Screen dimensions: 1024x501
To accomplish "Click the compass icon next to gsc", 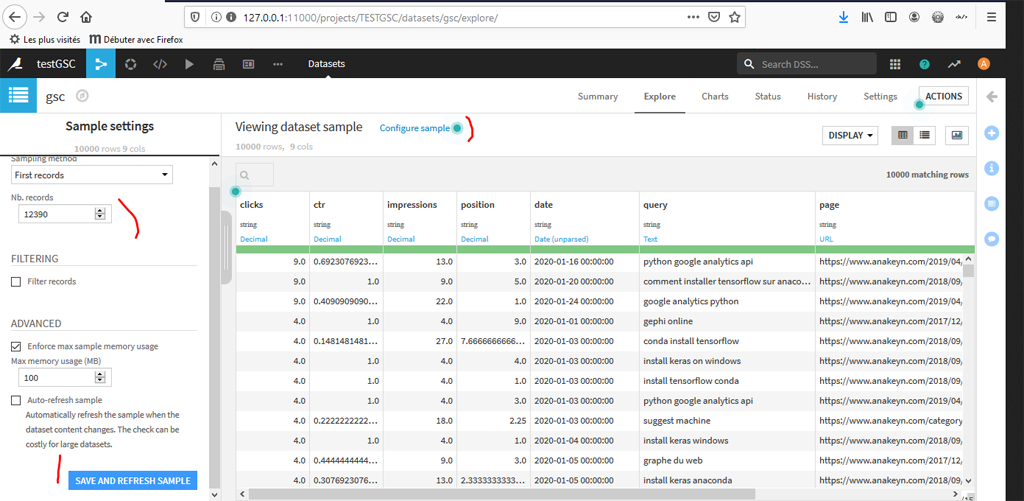I will coord(82,96).
